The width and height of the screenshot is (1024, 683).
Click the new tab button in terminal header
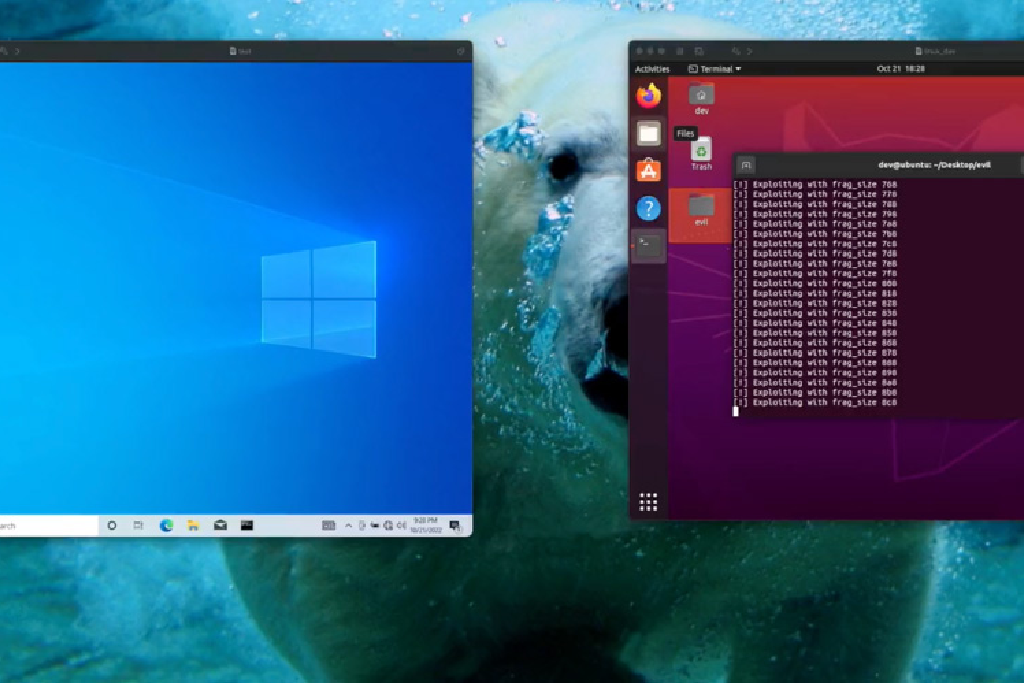pyautogui.click(x=746, y=165)
